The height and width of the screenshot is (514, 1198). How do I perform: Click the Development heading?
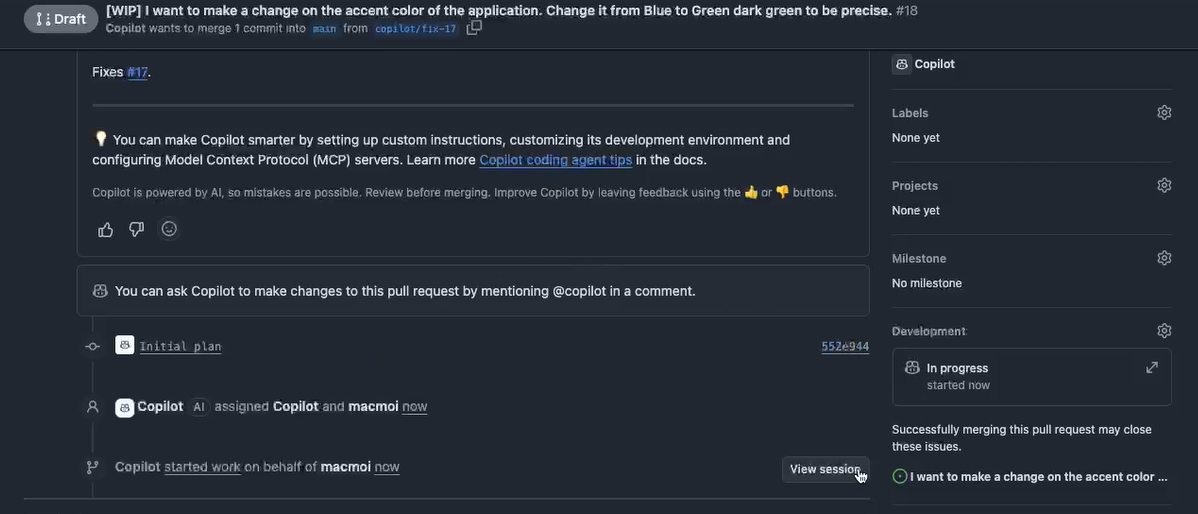(928, 331)
